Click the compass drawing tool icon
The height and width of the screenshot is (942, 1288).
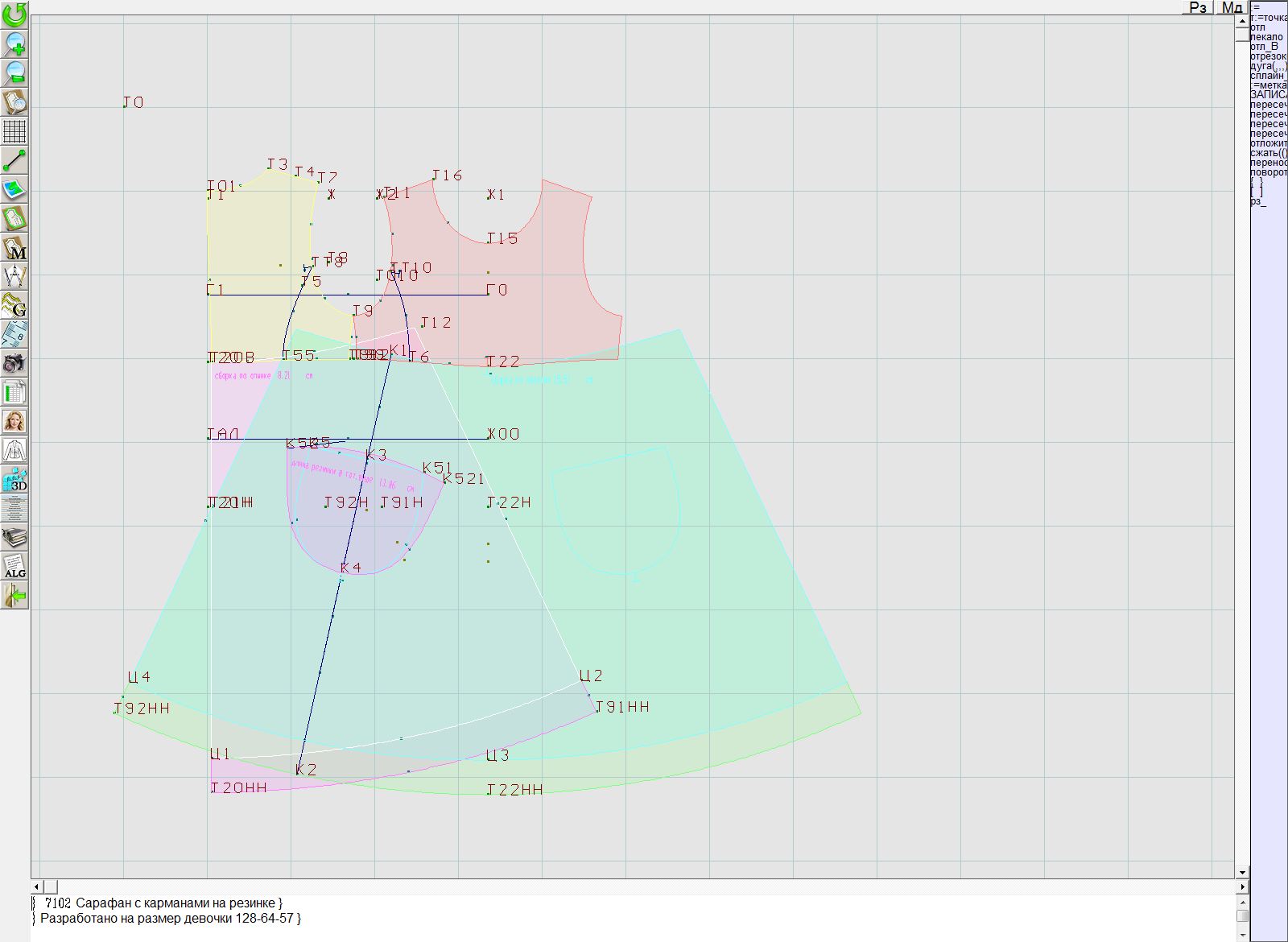[x=14, y=276]
